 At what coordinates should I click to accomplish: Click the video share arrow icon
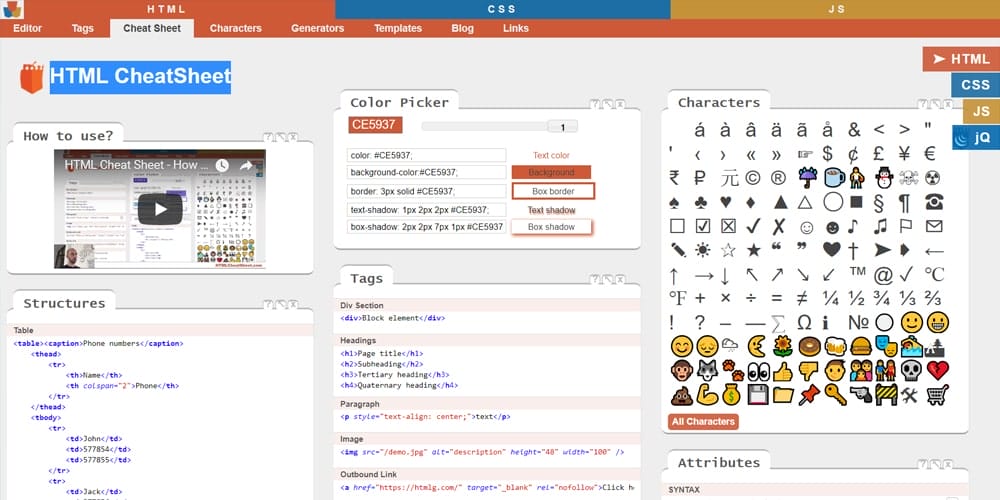(x=246, y=166)
